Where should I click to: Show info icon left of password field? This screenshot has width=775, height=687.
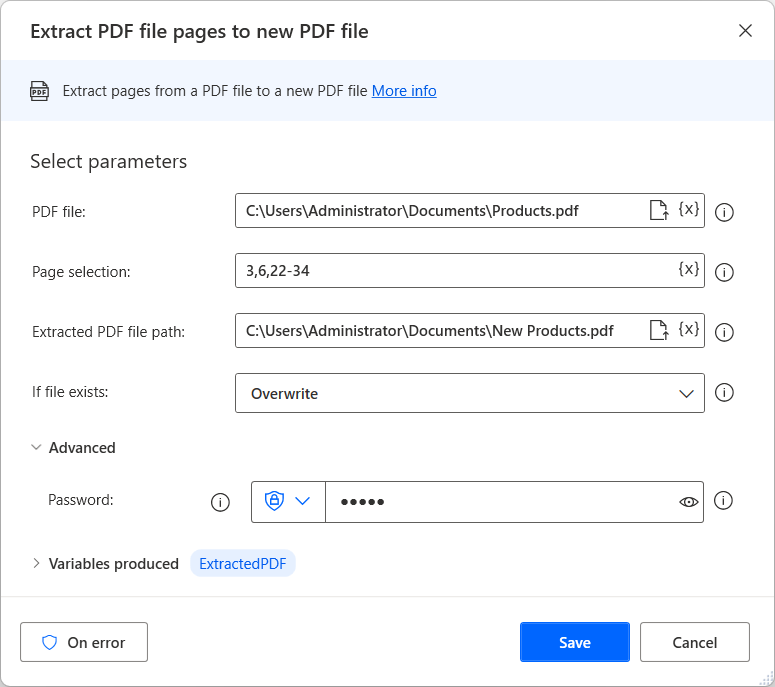[x=220, y=502]
